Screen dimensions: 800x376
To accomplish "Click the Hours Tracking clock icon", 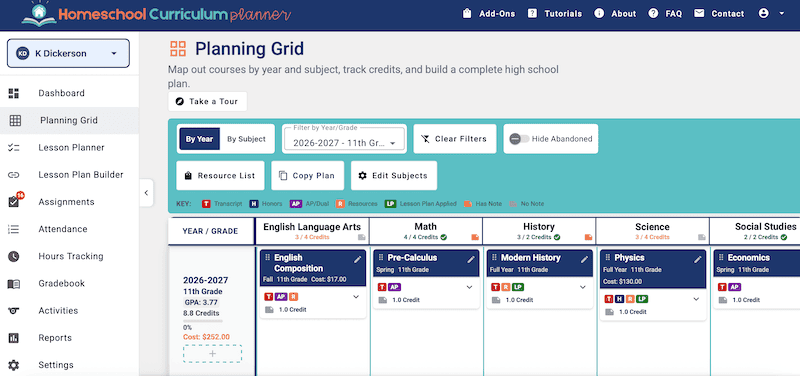I will tap(14, 256).
